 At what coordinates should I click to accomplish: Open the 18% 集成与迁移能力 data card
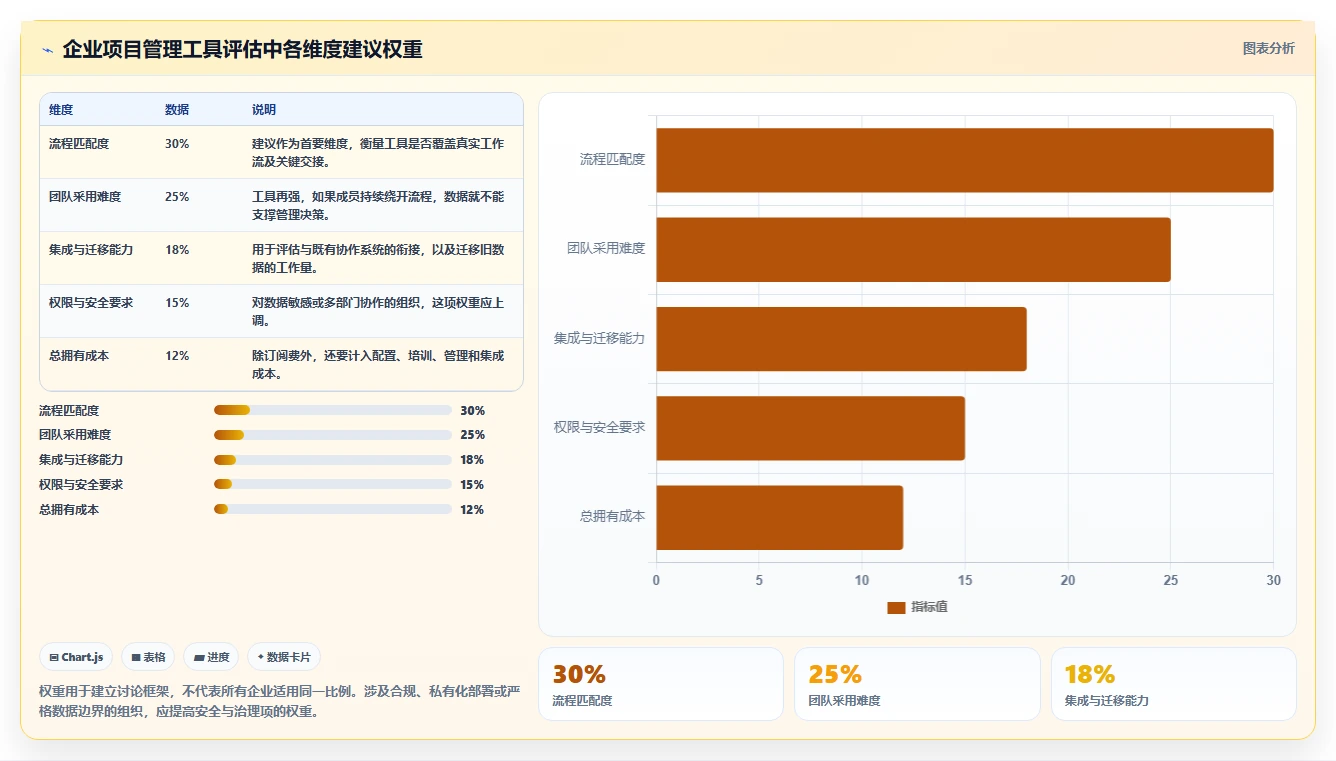pyautogui.click(x=1174, y=684)
